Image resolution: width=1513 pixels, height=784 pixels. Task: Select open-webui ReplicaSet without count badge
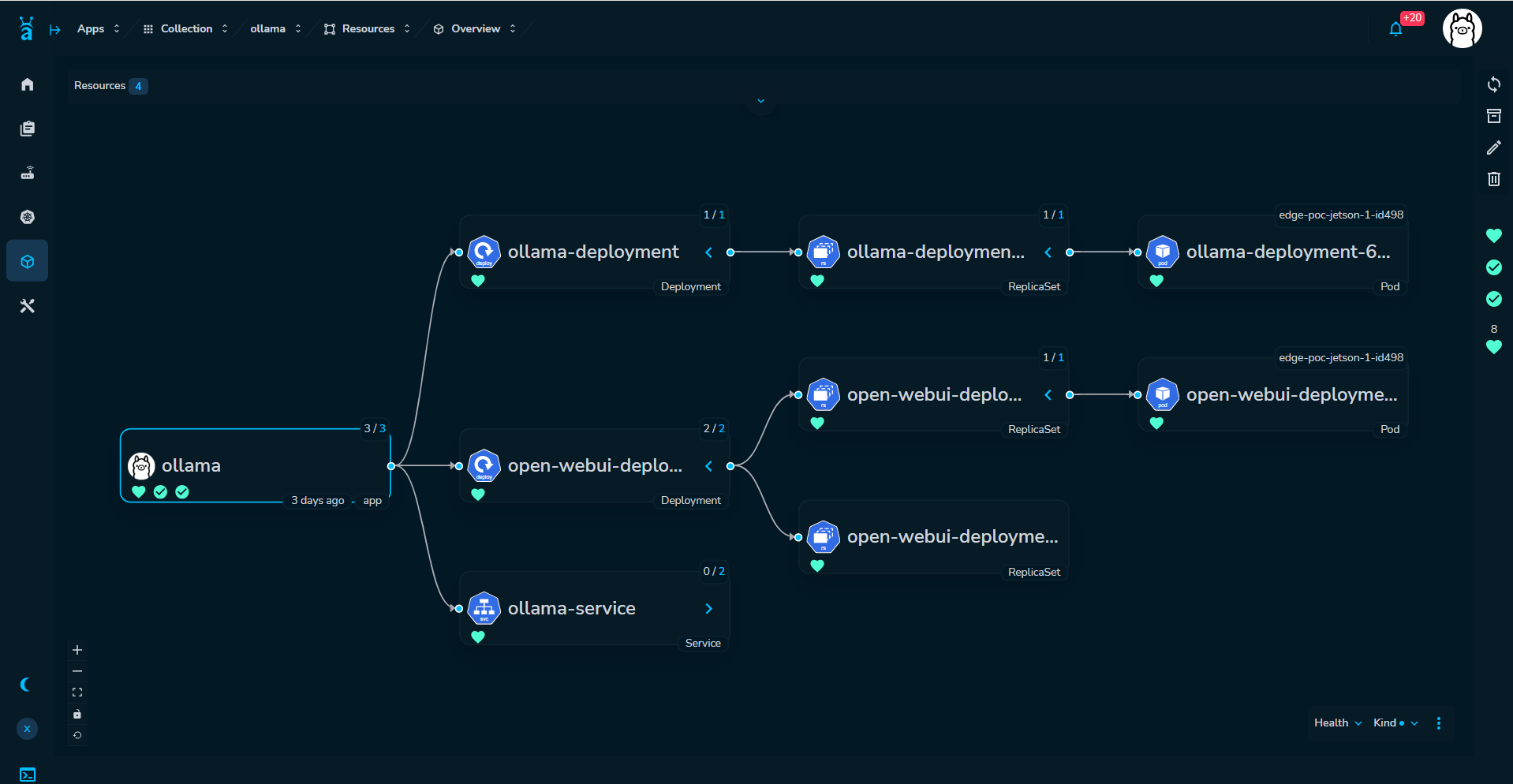coord(934,537)
